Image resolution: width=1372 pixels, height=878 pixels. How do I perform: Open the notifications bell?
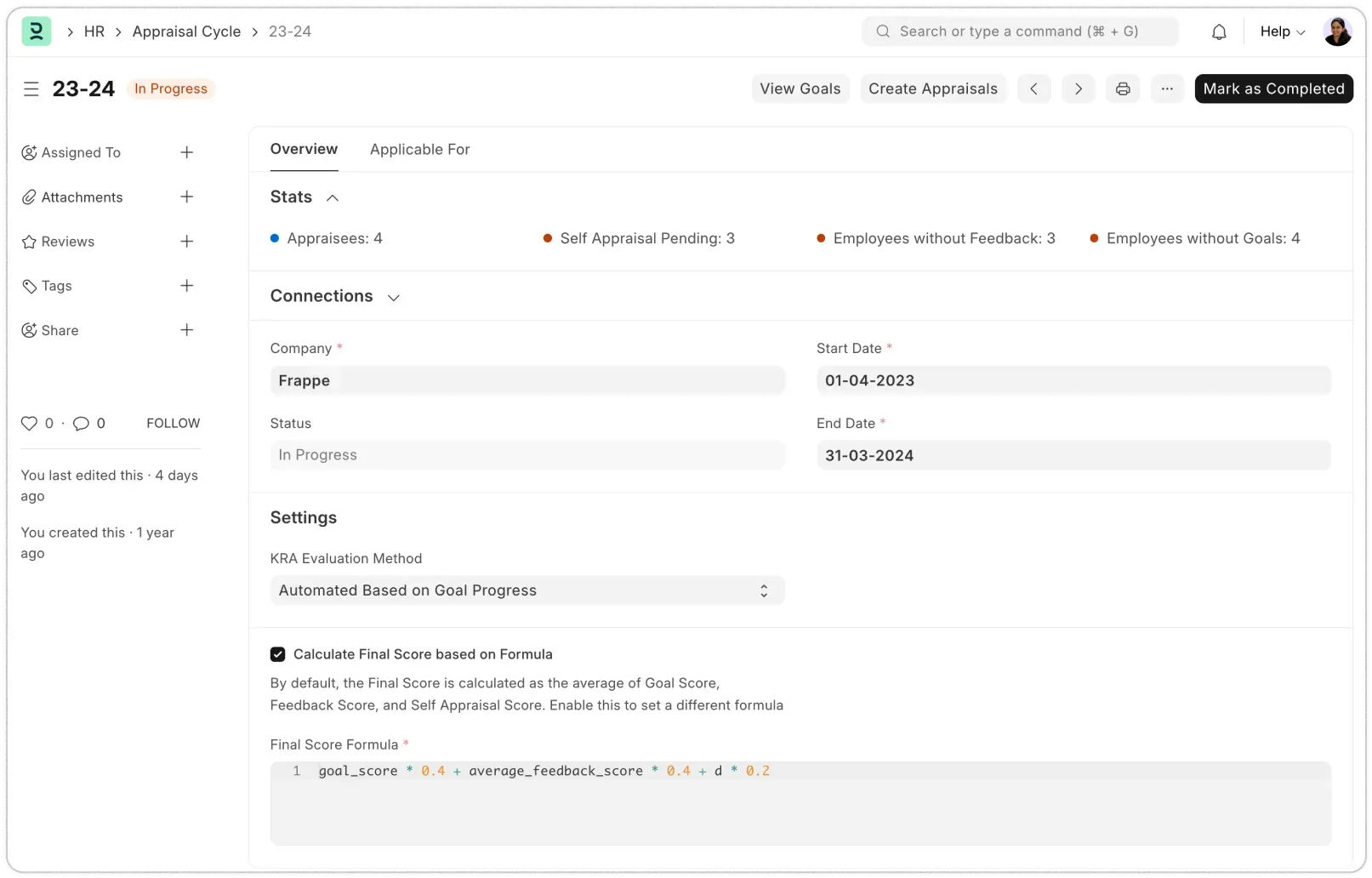click(1219, 31)
